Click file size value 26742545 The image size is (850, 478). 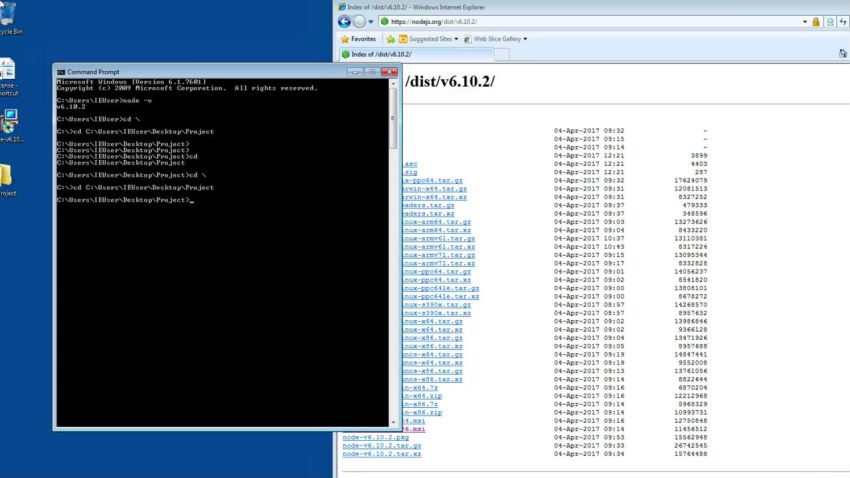[x=691, y=445]
